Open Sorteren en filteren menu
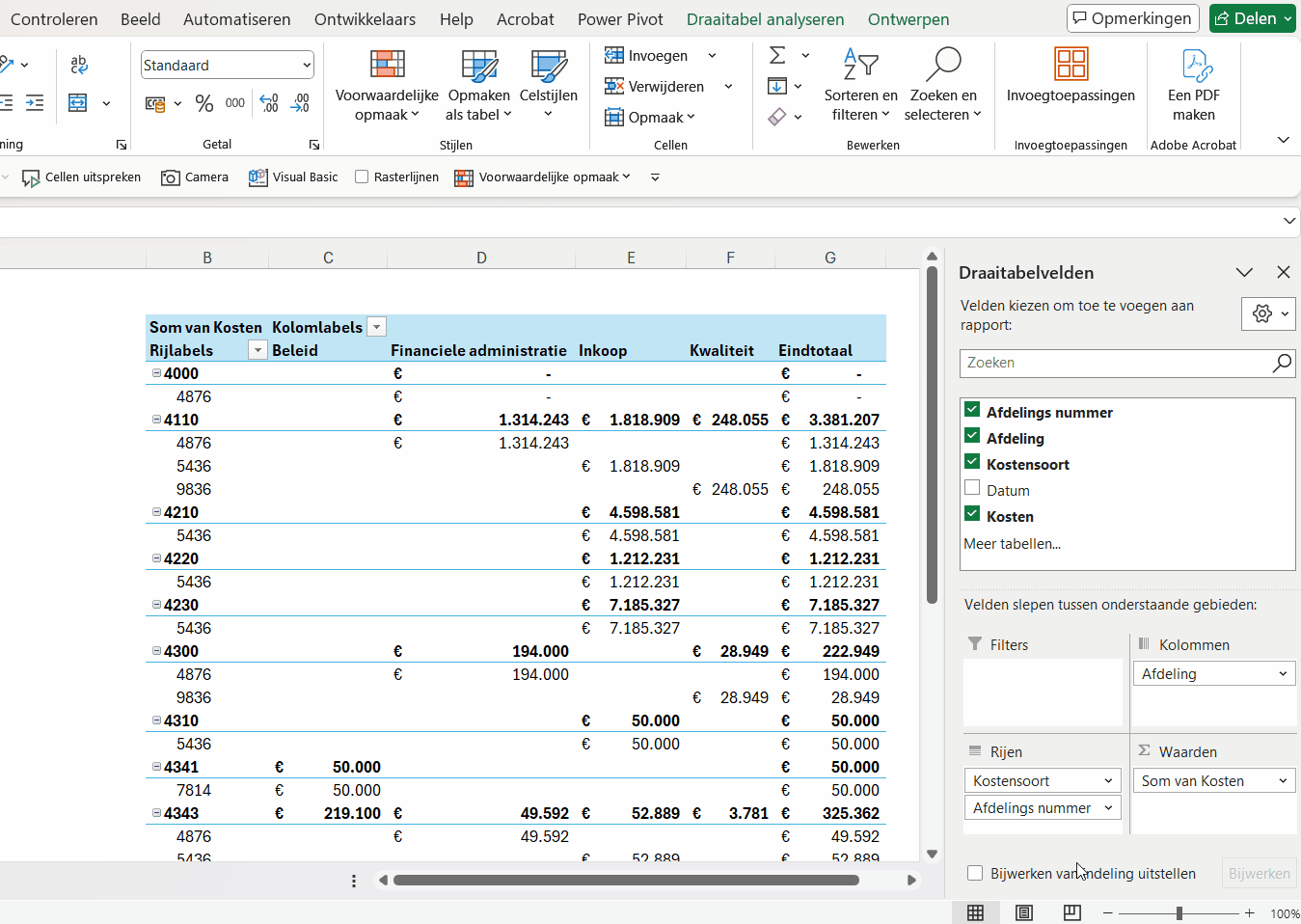1301x924 pixels. (860, 86)
